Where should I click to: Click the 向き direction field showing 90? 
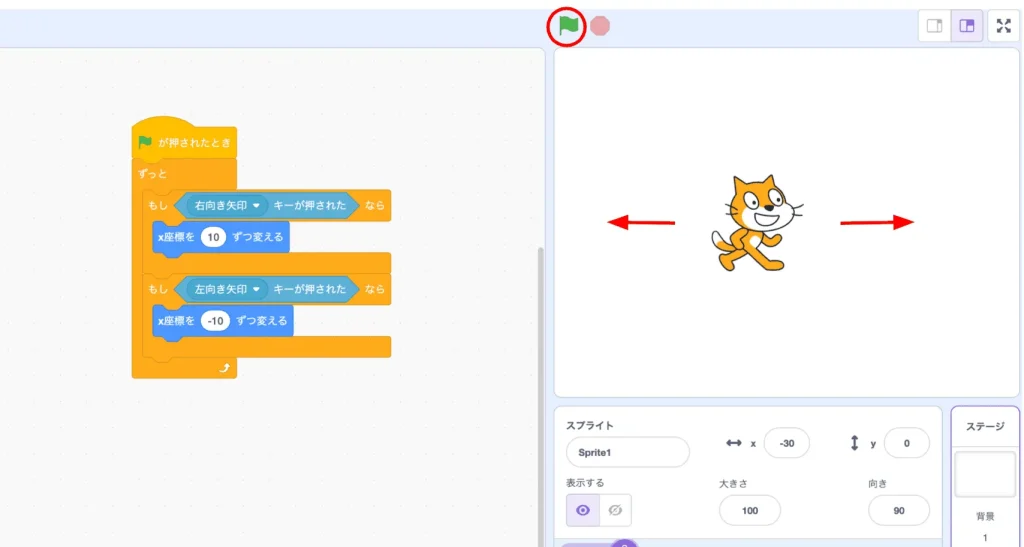point(899,510)
